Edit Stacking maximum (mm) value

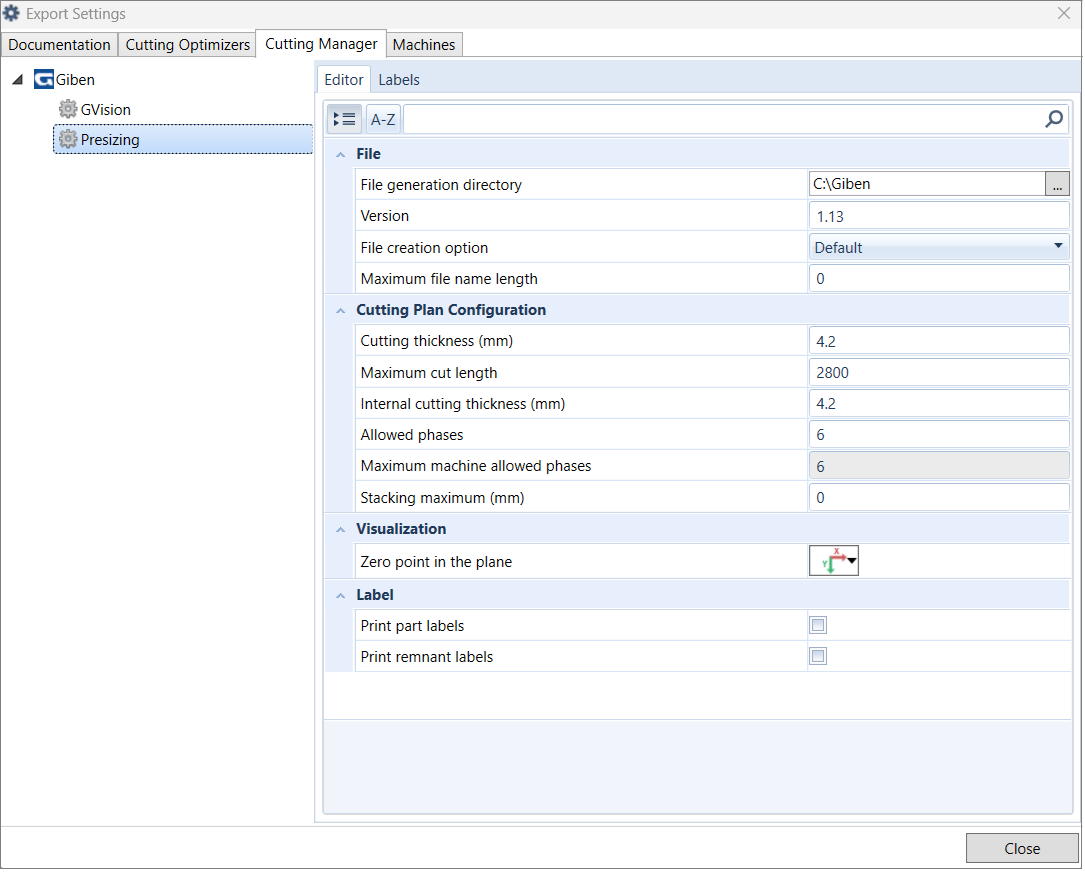939,498
